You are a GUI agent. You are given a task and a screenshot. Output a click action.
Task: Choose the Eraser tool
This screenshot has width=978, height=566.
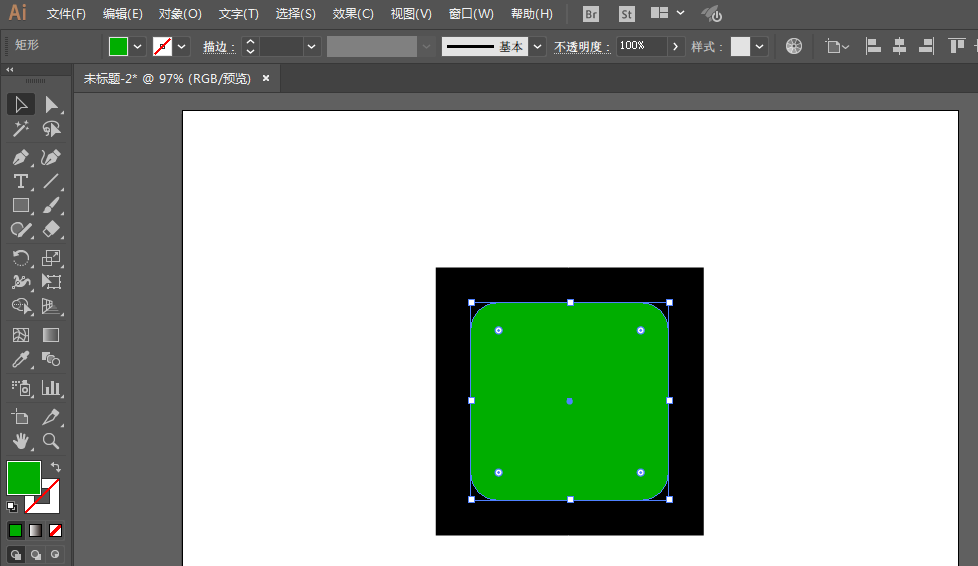coord(51,230)
